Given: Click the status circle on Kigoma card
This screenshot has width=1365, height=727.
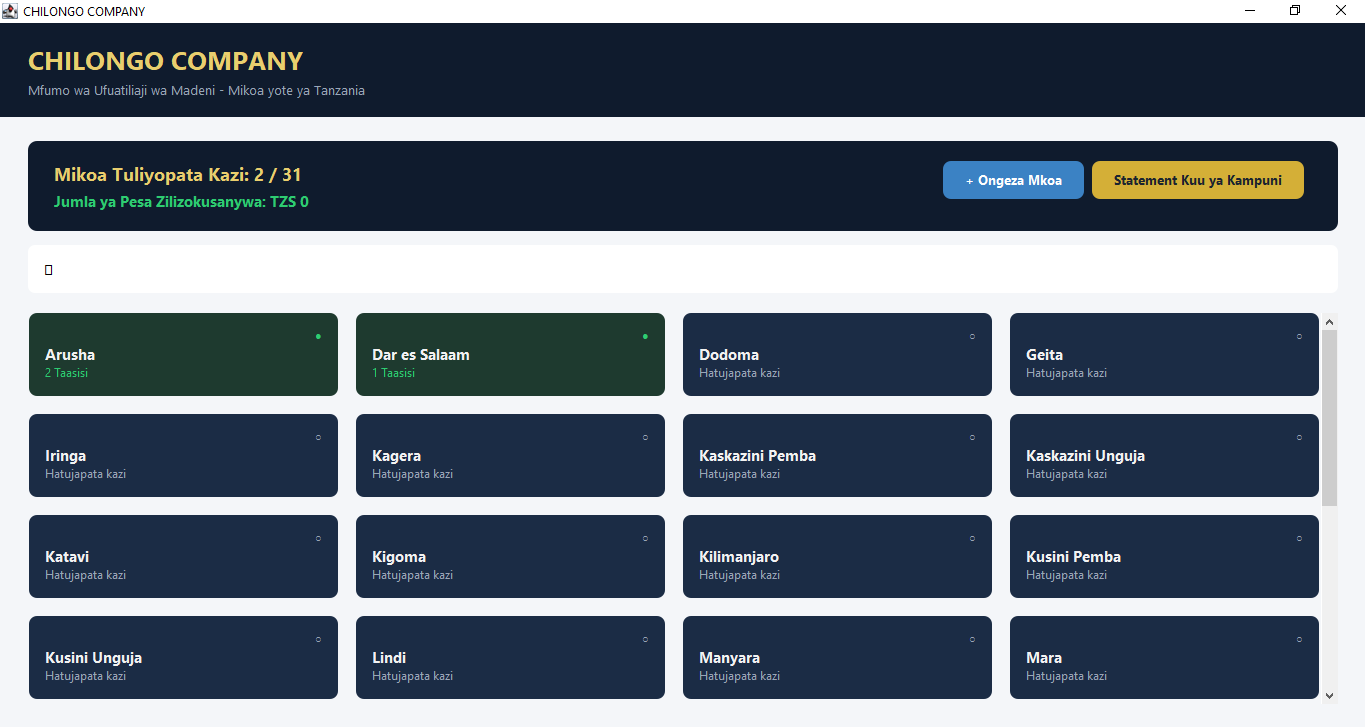Looking at the screenshot, I should [645, 538].
